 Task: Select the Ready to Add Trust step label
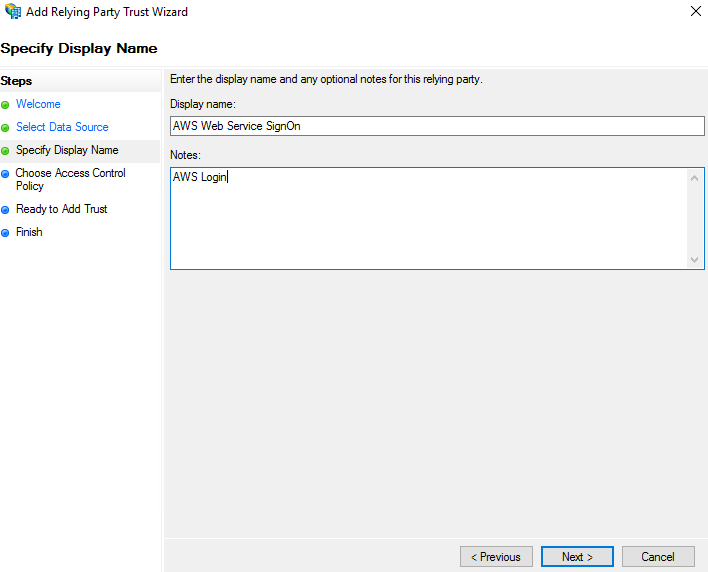coord(61,209)
